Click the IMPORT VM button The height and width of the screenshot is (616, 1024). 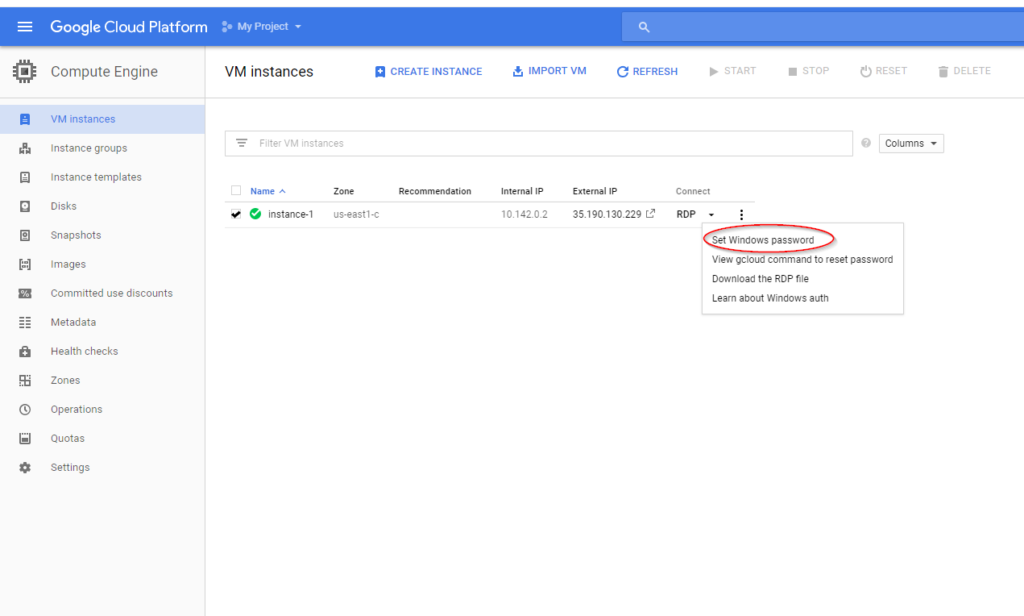tap(549, 71)
